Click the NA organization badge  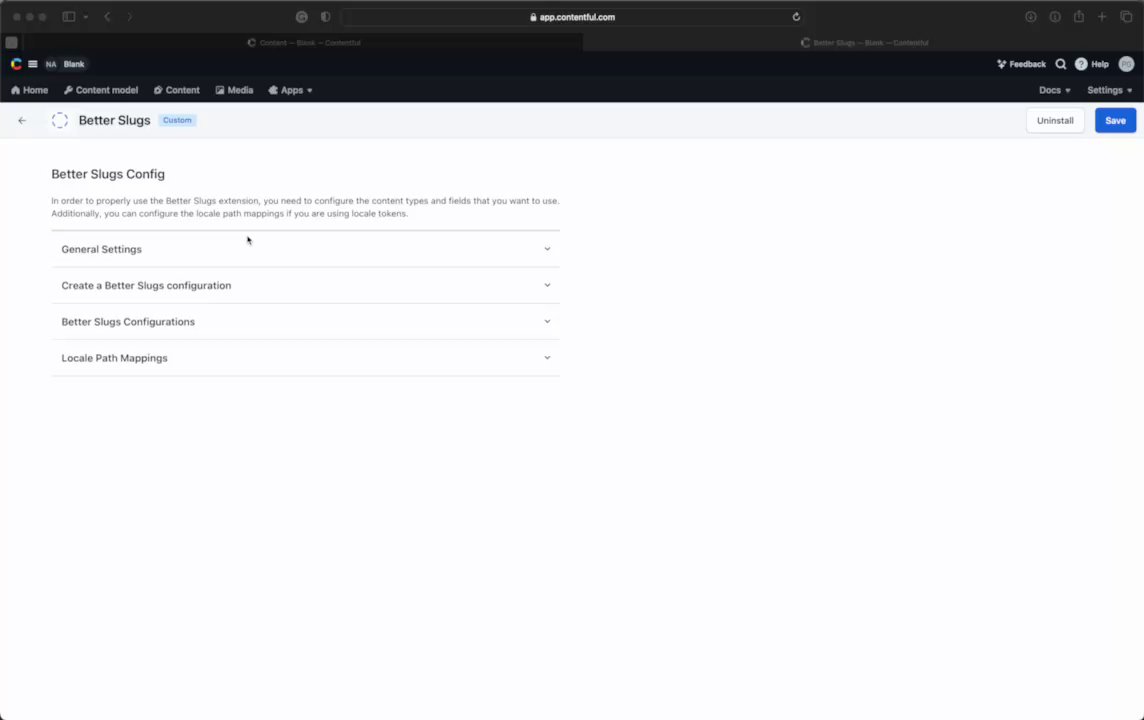pos(51,64)
